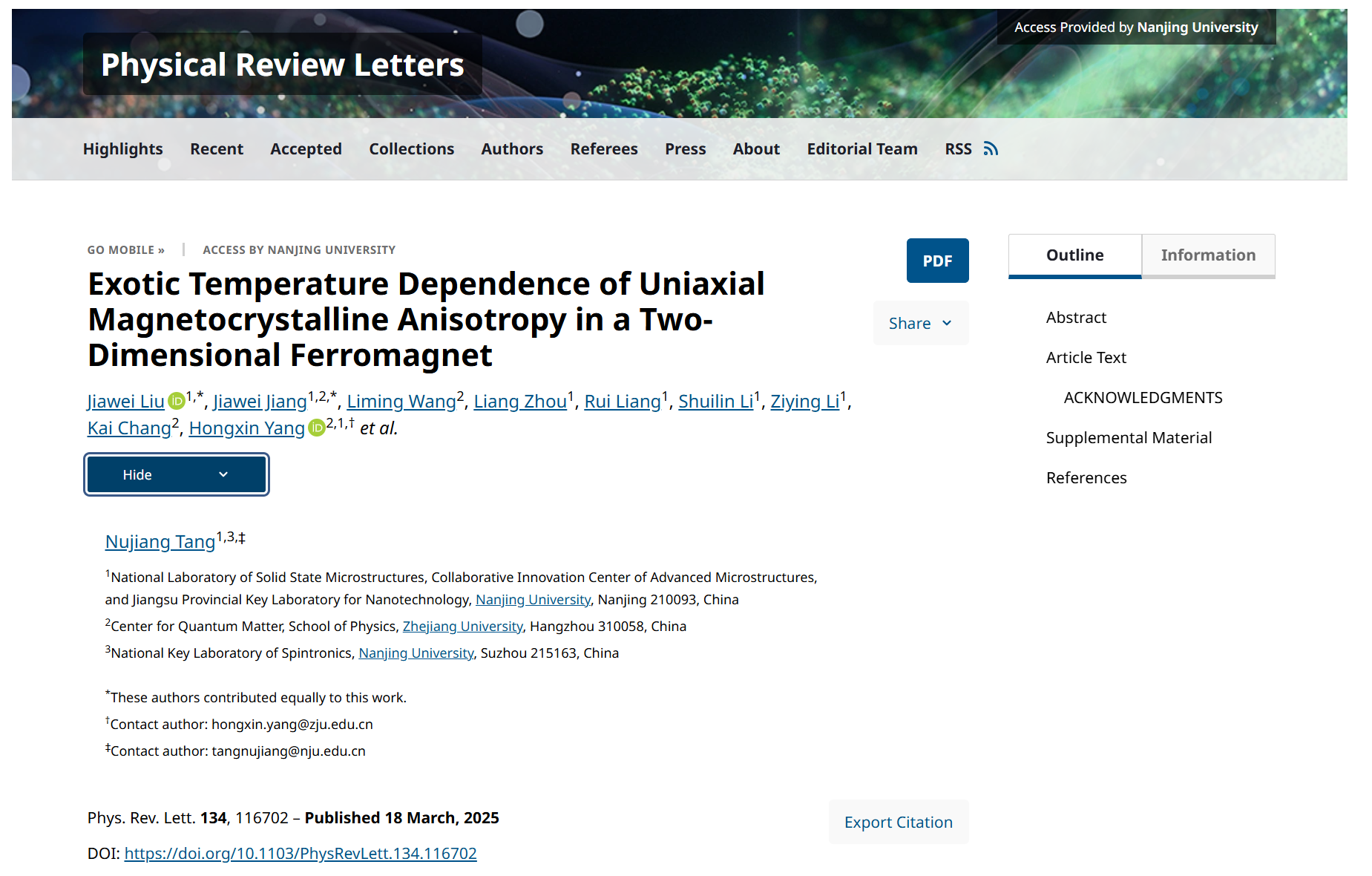The height and width of the screenshot is (876, 1372).
Task: Open Highlights in the navigation bar
Action: tap(123, 149)
